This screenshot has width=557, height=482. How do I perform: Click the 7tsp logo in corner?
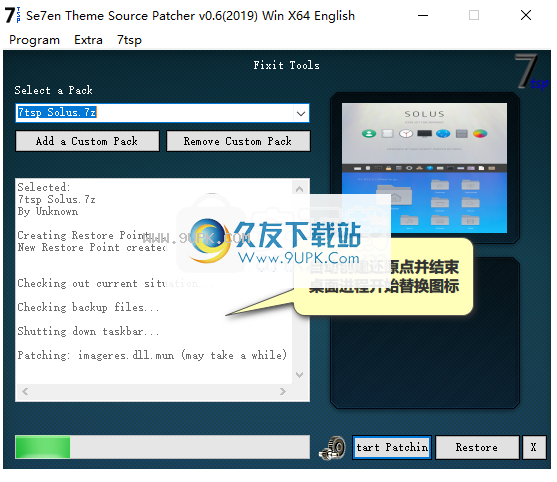(x=532, y=72)
